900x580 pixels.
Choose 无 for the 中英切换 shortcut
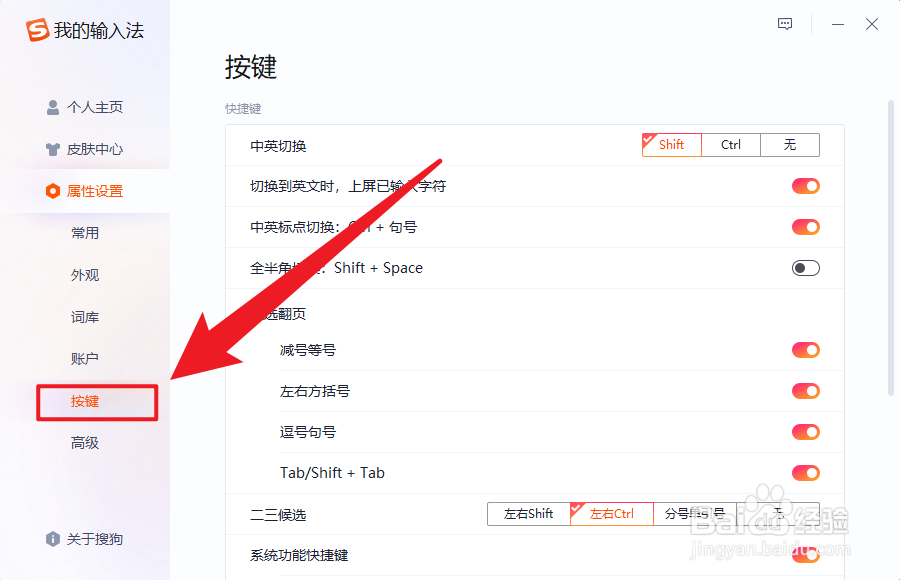tap(789, 144)
